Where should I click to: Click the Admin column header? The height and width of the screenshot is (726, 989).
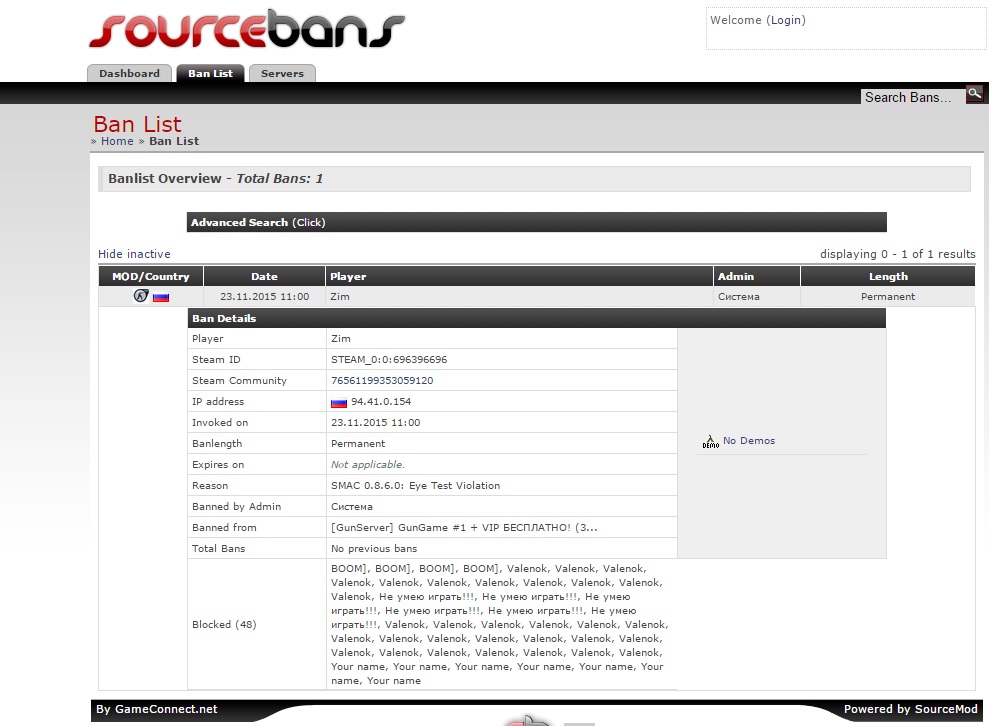(757, 276)
